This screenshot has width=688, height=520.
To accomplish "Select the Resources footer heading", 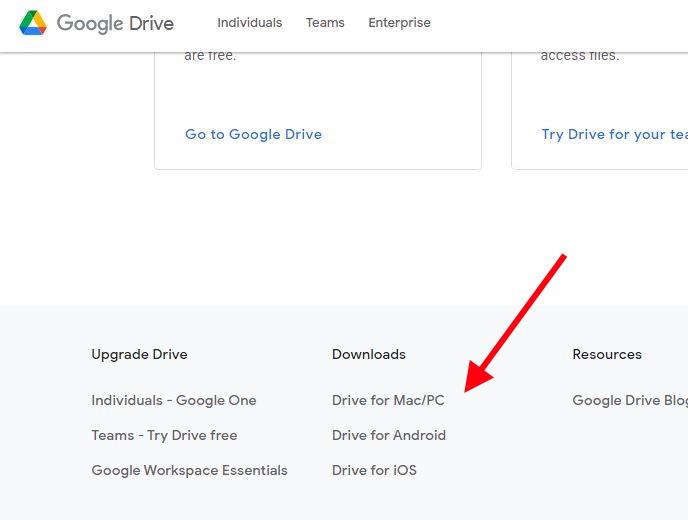I will click(607, 354).
